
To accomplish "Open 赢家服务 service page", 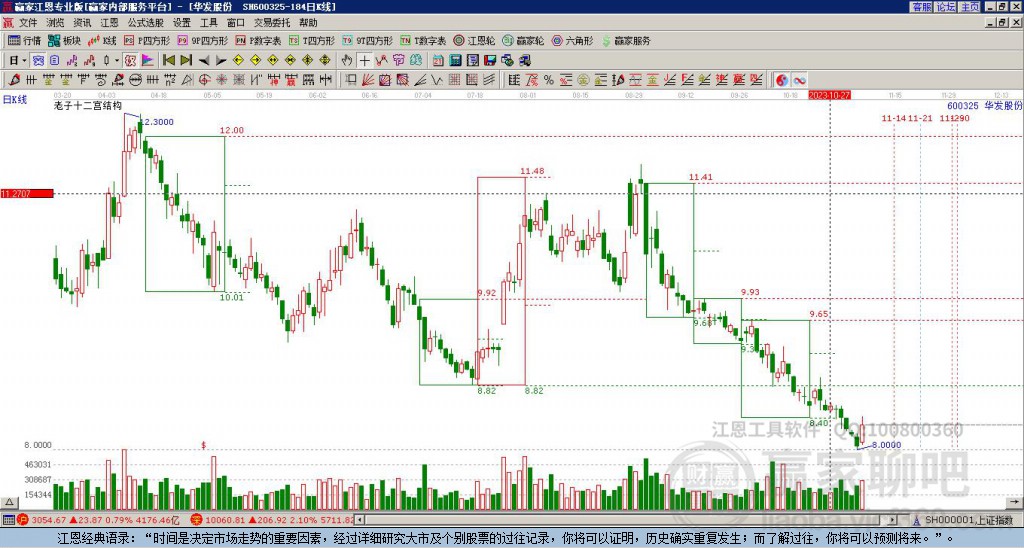I will [626, 40].
